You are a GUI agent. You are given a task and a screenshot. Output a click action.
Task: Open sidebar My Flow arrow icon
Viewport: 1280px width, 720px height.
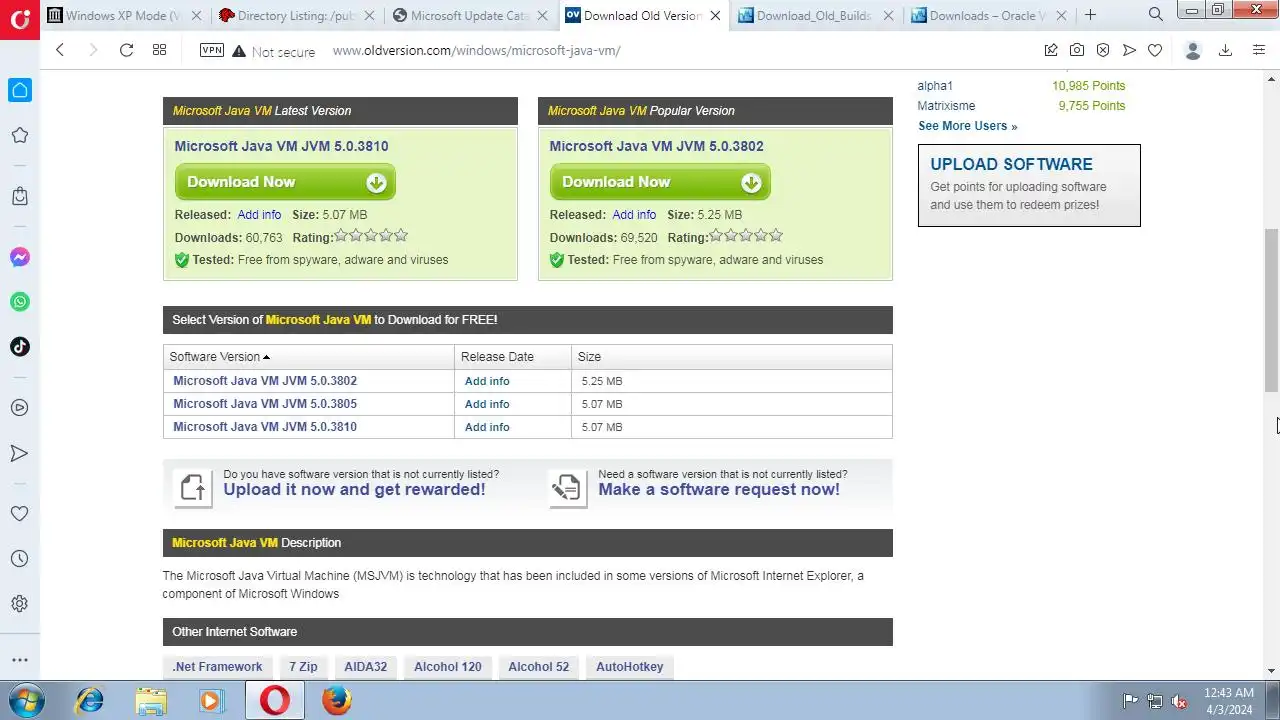coord(19,453)
